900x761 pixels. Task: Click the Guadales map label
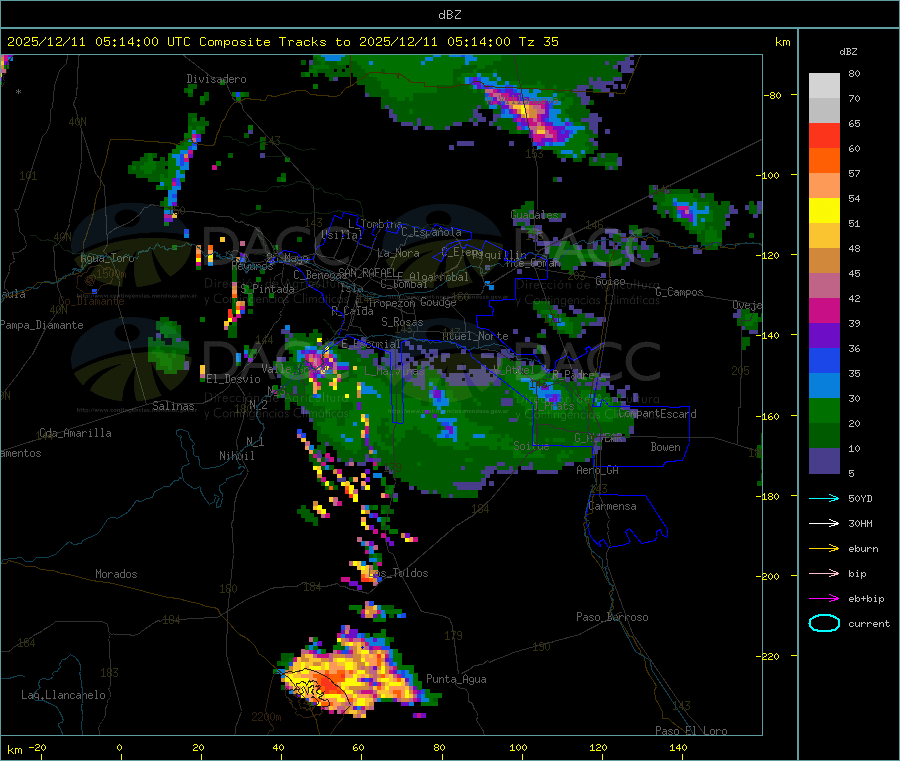coord(534,215)
